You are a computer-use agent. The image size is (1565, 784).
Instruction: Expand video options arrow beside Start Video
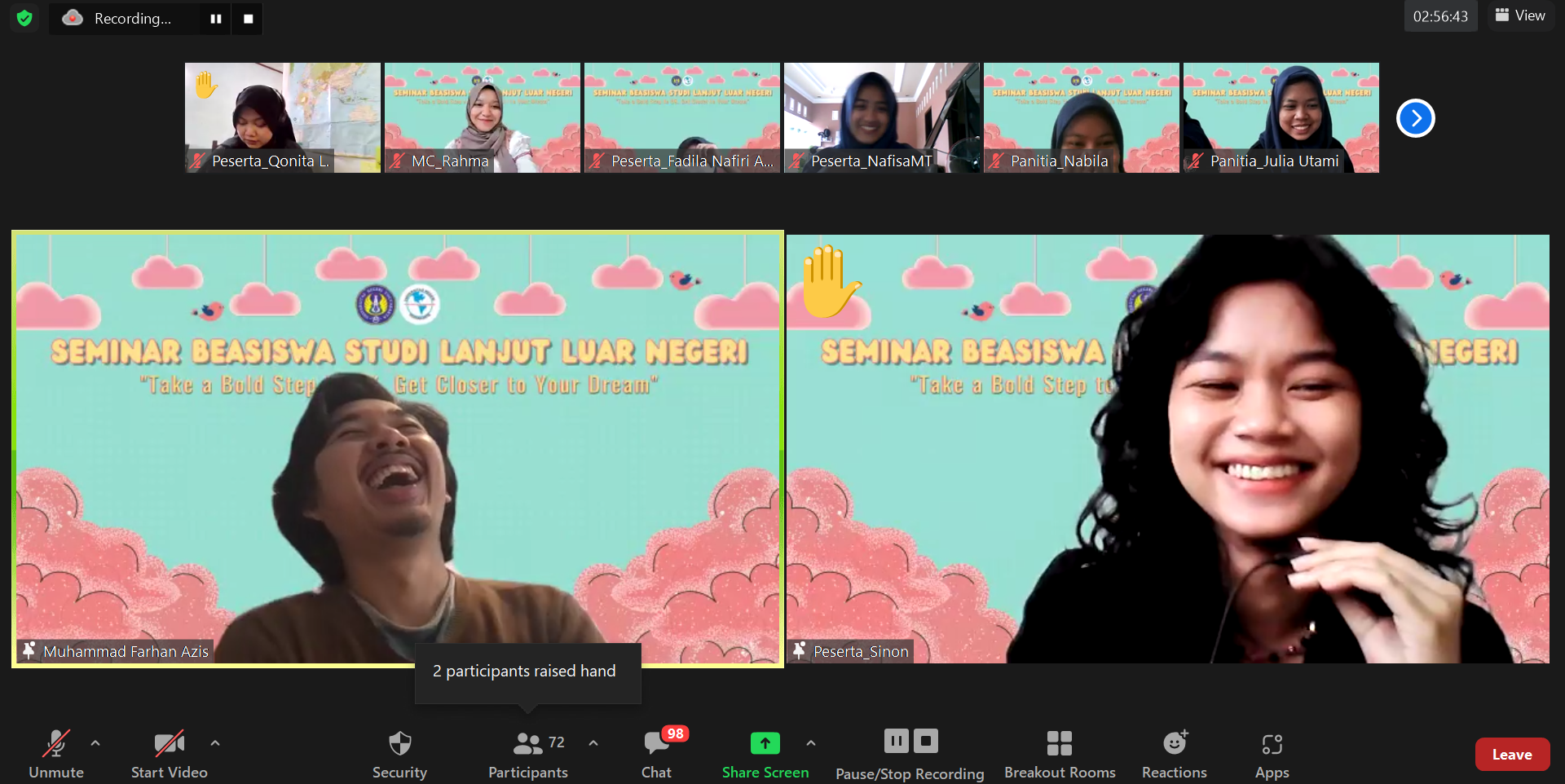tap(215, 742)
